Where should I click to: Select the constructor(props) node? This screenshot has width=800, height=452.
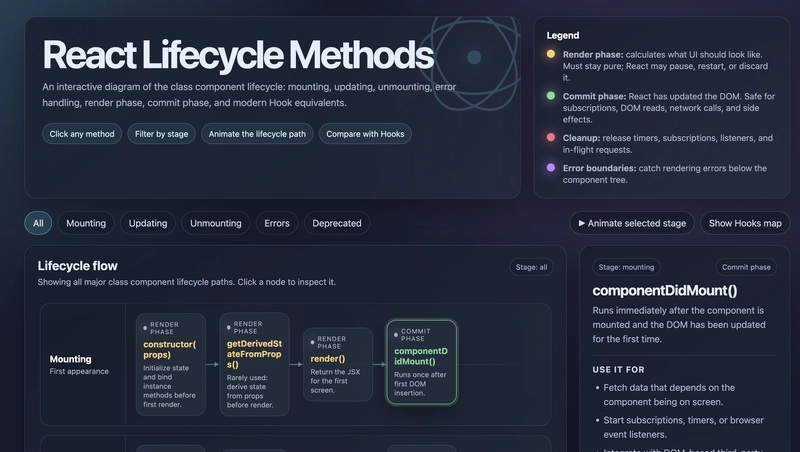[x=171, y=364]
